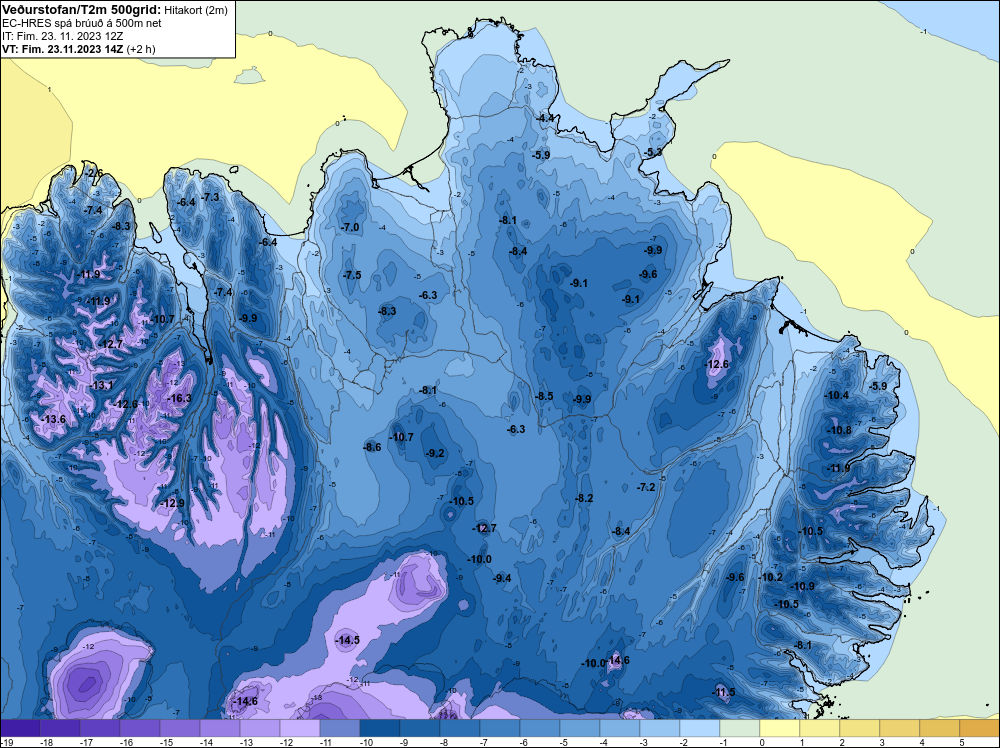Select the yellow legend swatch between 0 and 1
The image size is (1000, 748).
[779, 728]
